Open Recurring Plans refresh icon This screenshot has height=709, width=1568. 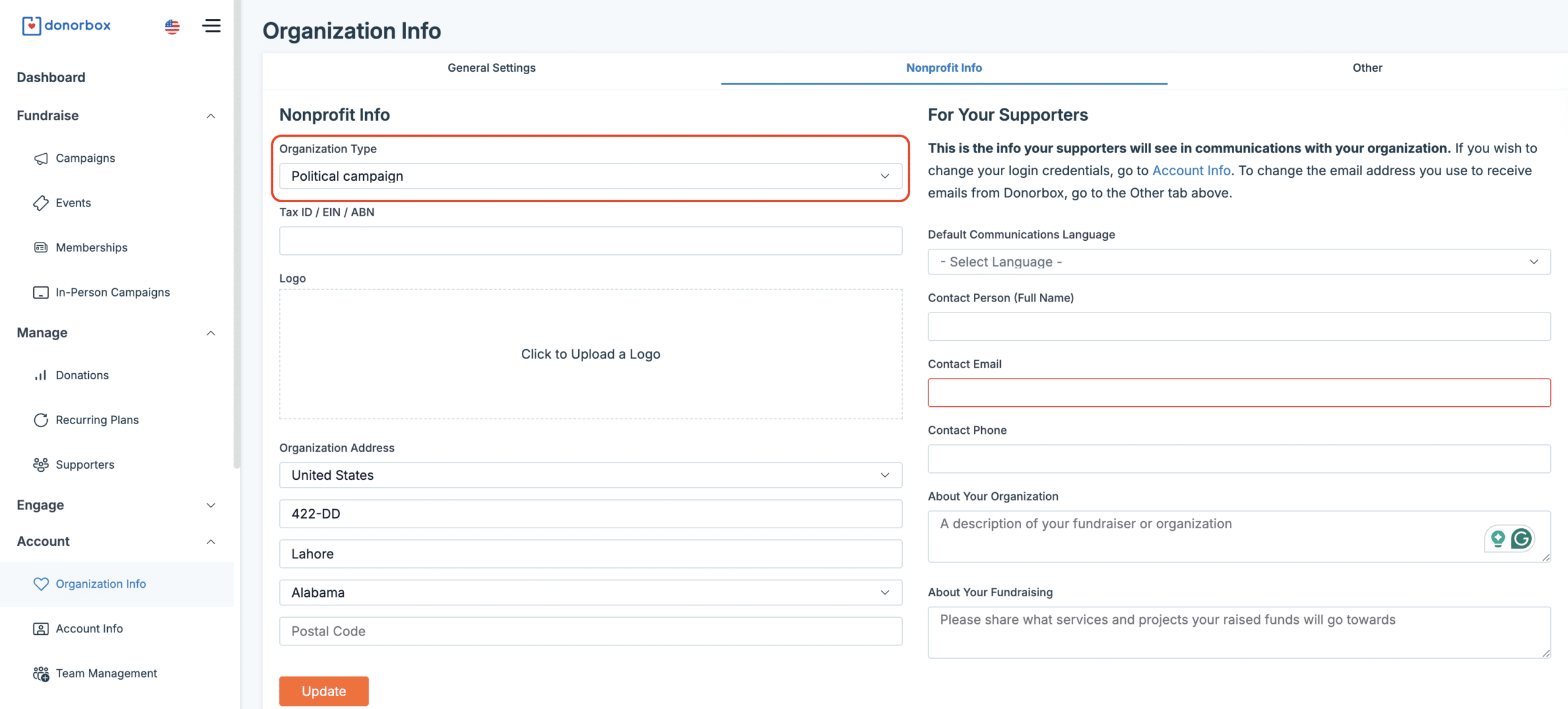[x=41, y=420]
